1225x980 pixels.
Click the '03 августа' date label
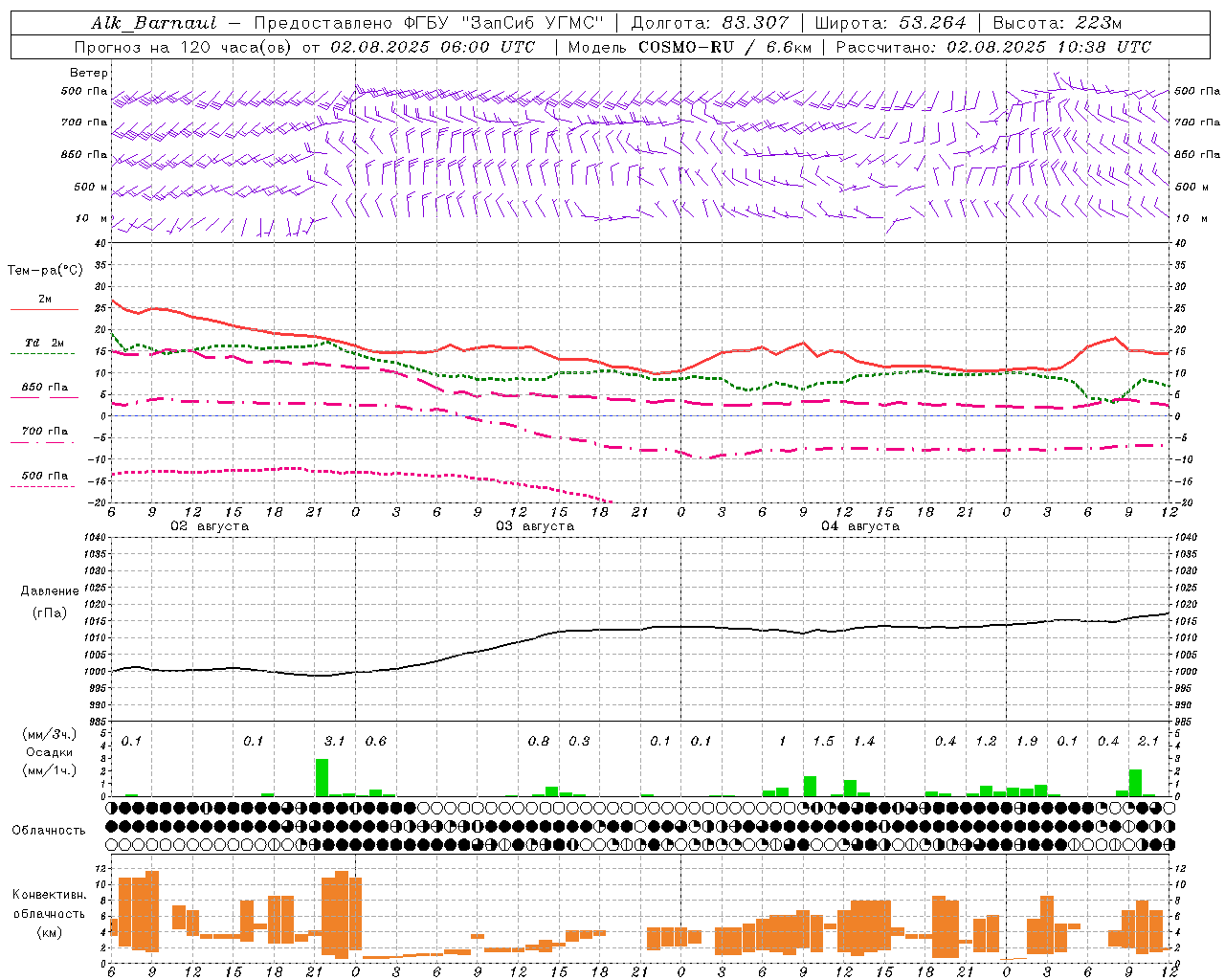[x=535, y=526]
